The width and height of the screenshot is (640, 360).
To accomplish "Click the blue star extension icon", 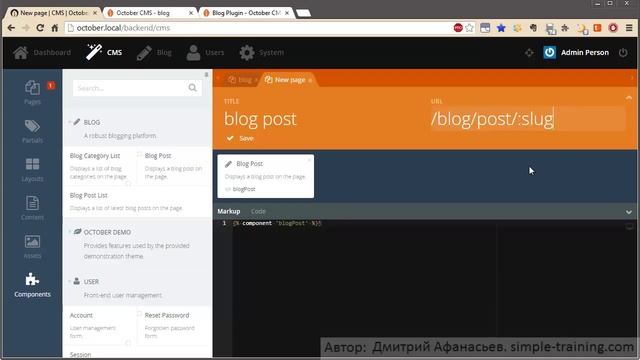I will click(x=501, y=28).
